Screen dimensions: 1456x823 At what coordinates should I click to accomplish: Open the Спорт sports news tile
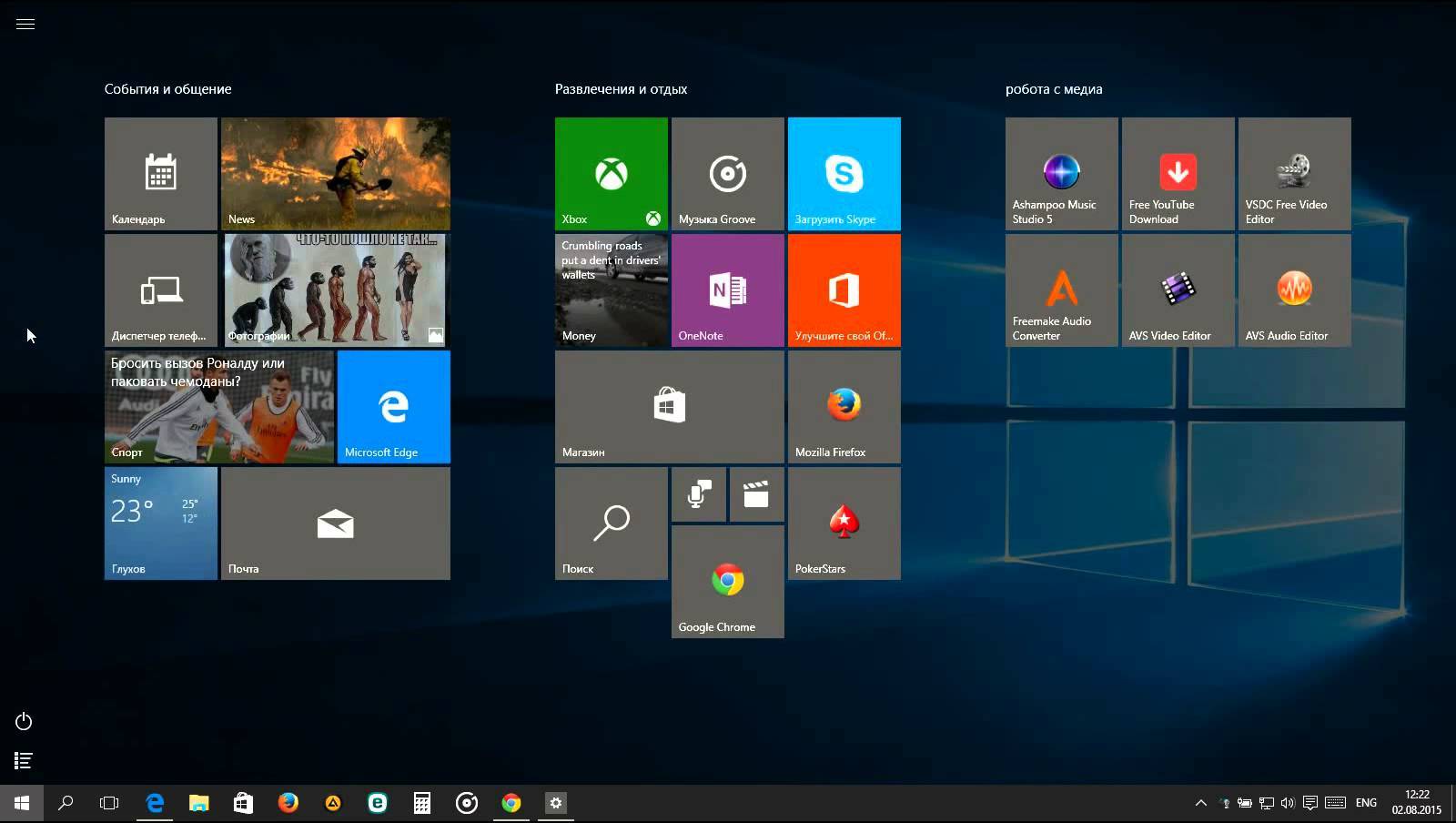point(219,406)
